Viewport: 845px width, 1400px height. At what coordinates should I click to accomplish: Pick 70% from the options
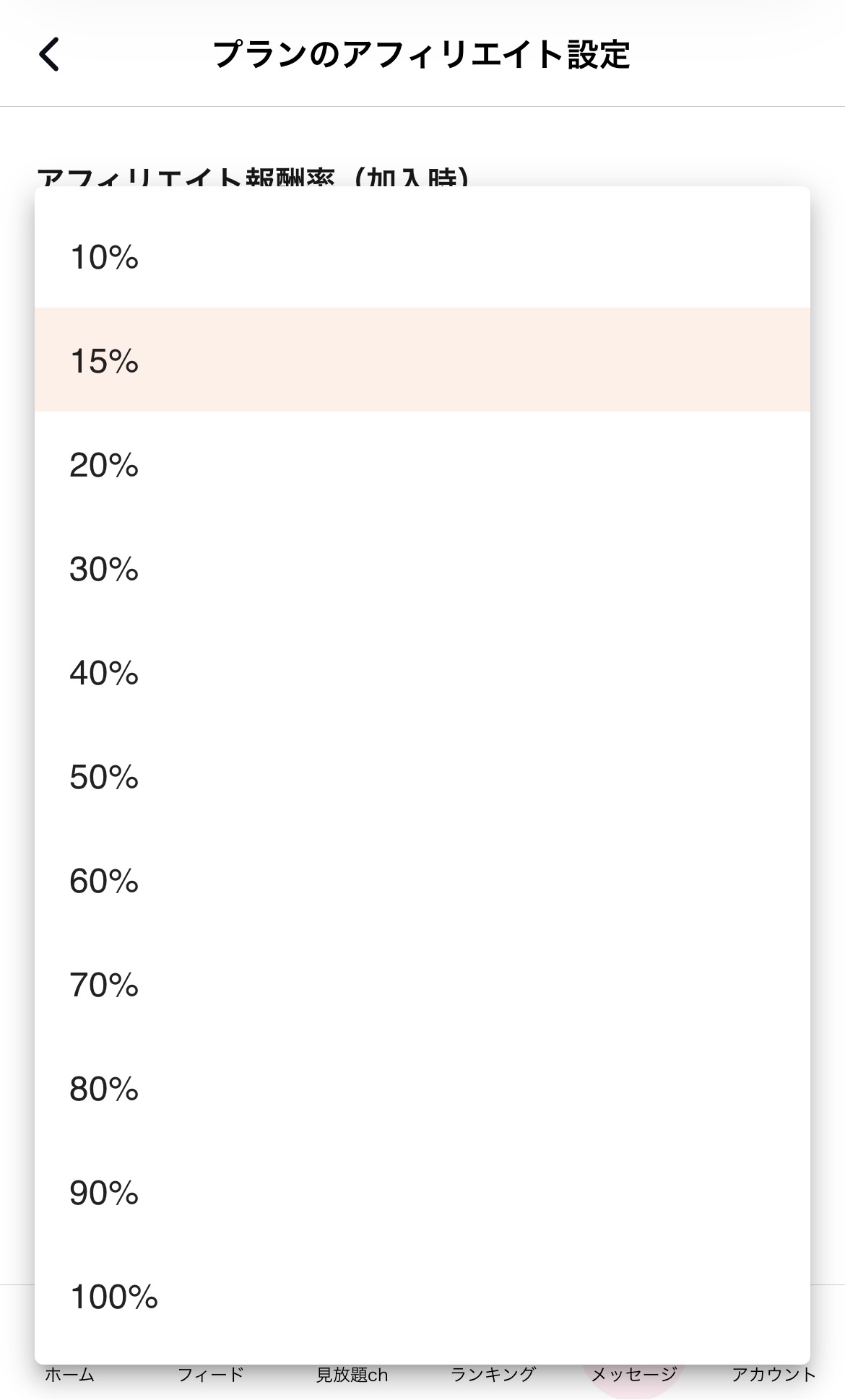(x=422, y=984)
